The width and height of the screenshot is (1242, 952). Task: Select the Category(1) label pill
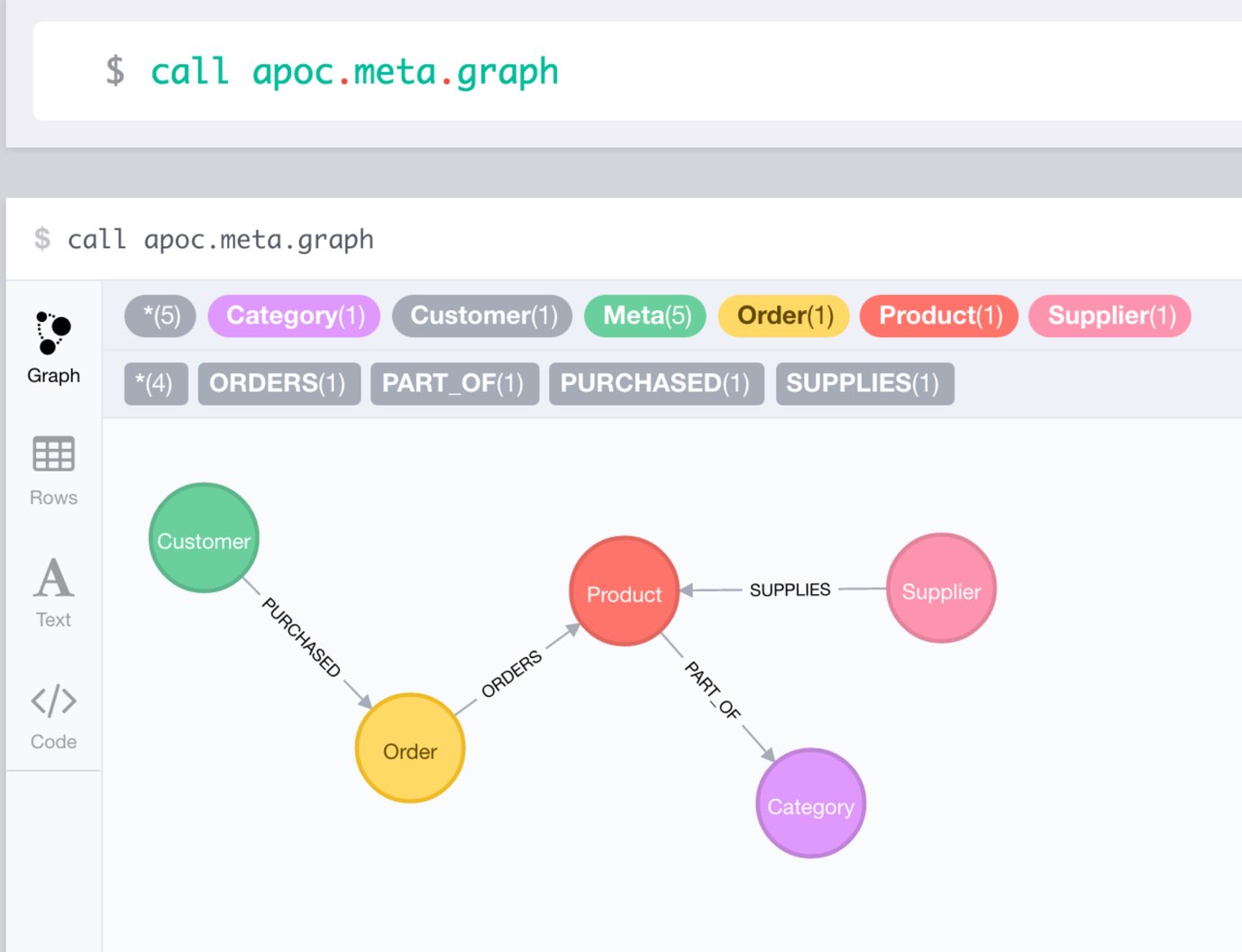tap(293, 316)
